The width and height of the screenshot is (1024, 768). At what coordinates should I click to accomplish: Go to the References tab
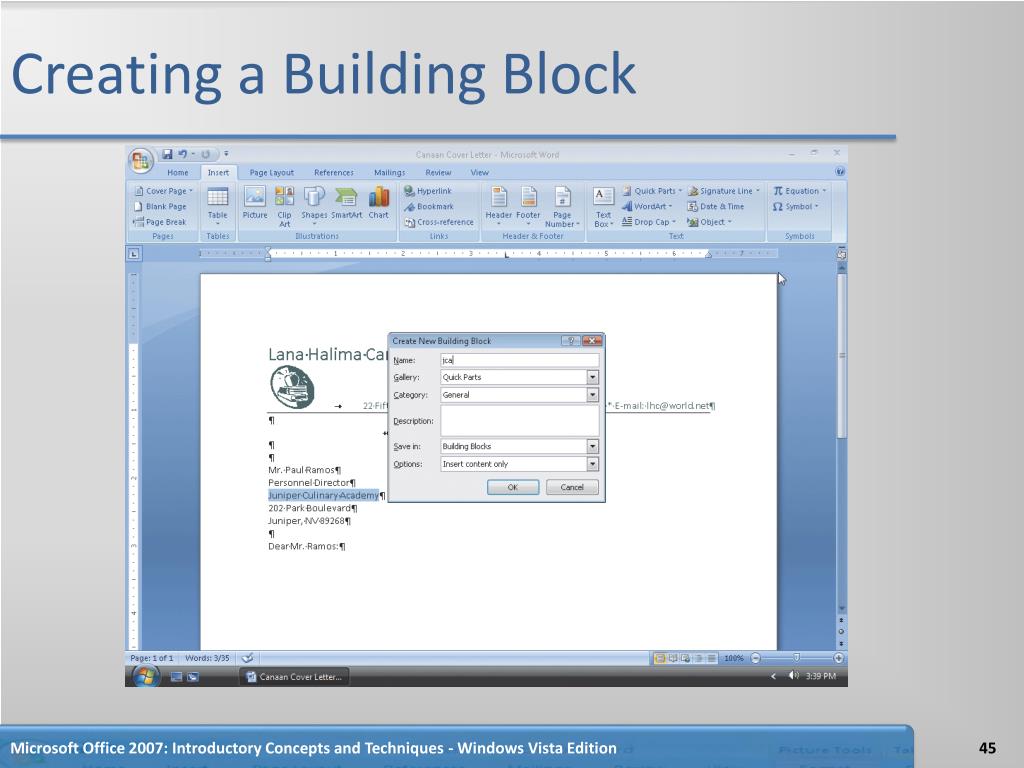(334, 172)
